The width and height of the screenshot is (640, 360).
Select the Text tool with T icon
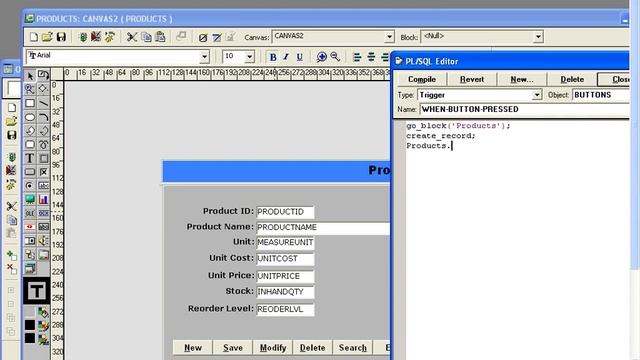click(x=30, y=158)
